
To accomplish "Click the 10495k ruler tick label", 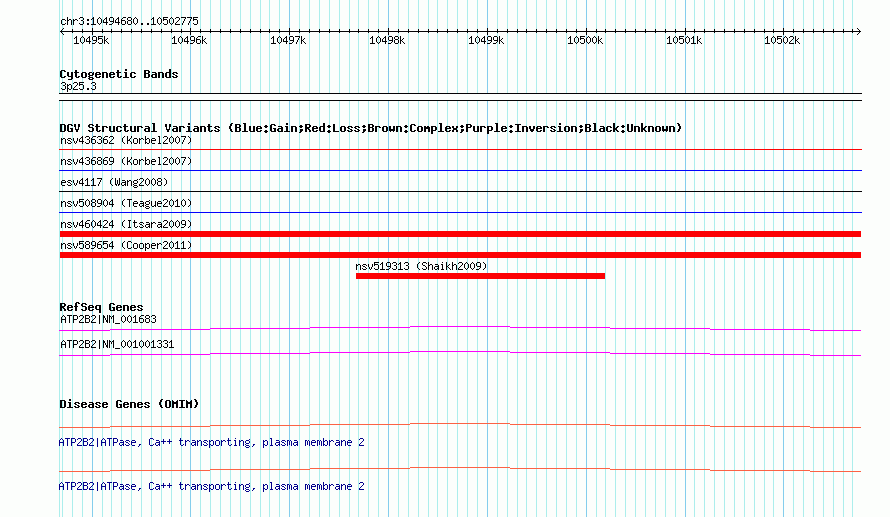I will coord(91,40).
